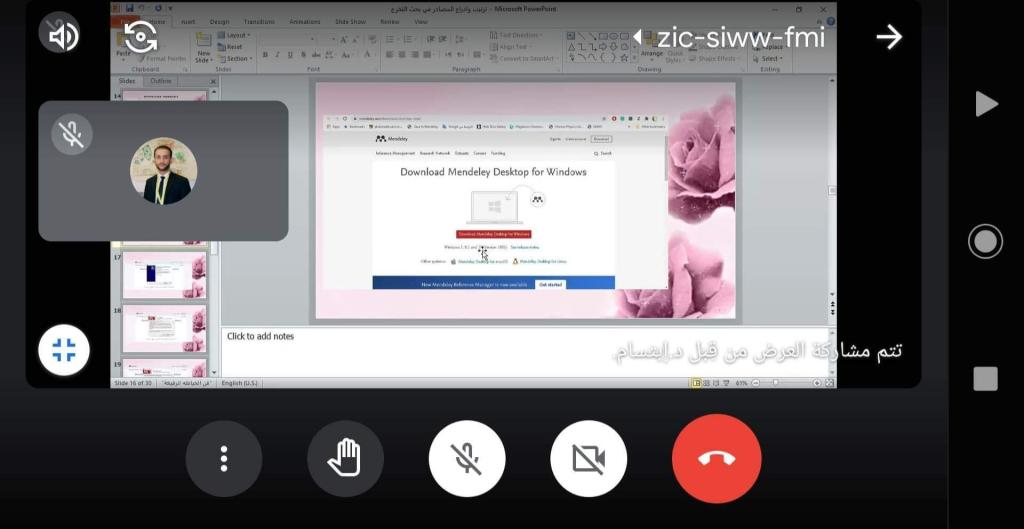Click red Download Mendeley Desktop button
This screenshot has height=529, width=1024.
(x=494, y=233)
